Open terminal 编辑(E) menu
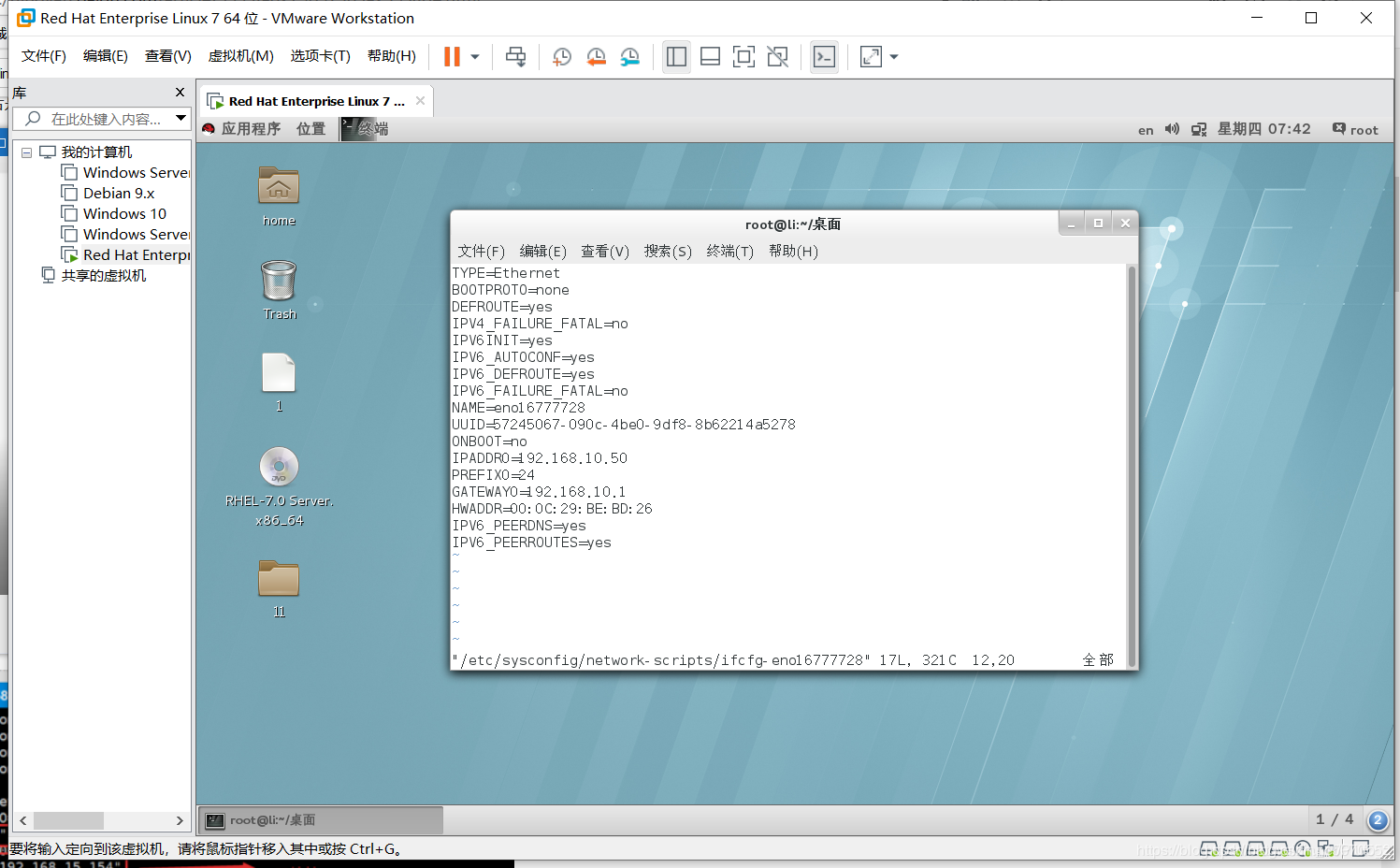1400x868 pixels. coord(542,251)
